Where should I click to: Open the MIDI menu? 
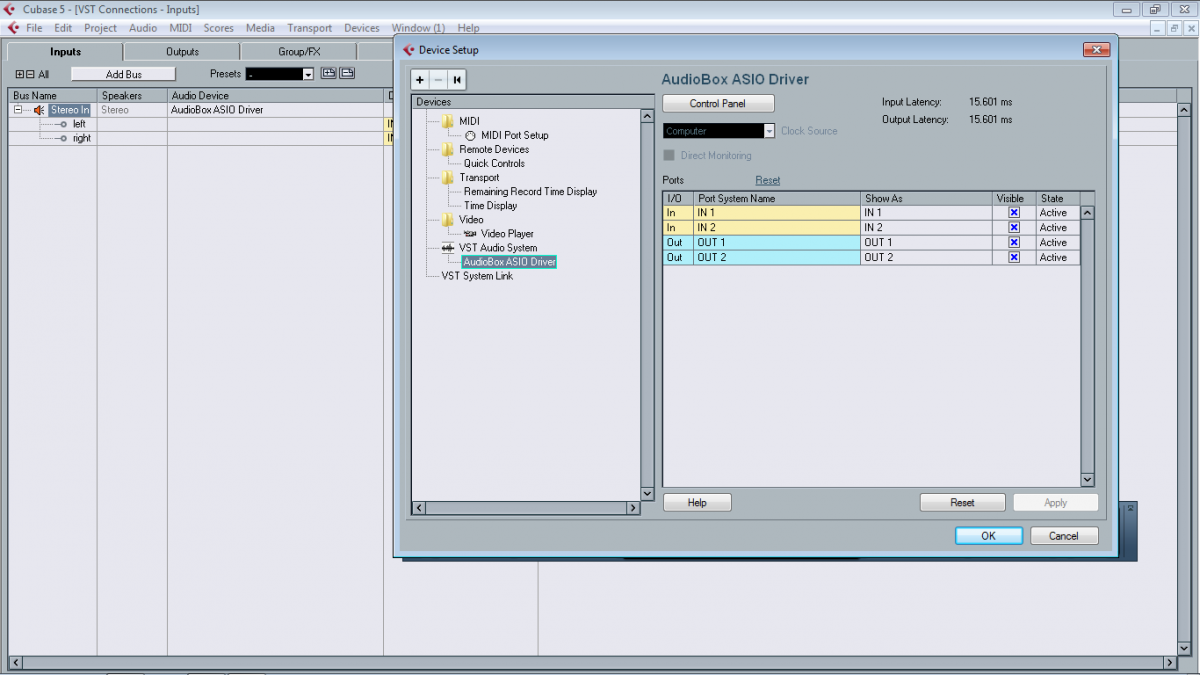point(180,28)
